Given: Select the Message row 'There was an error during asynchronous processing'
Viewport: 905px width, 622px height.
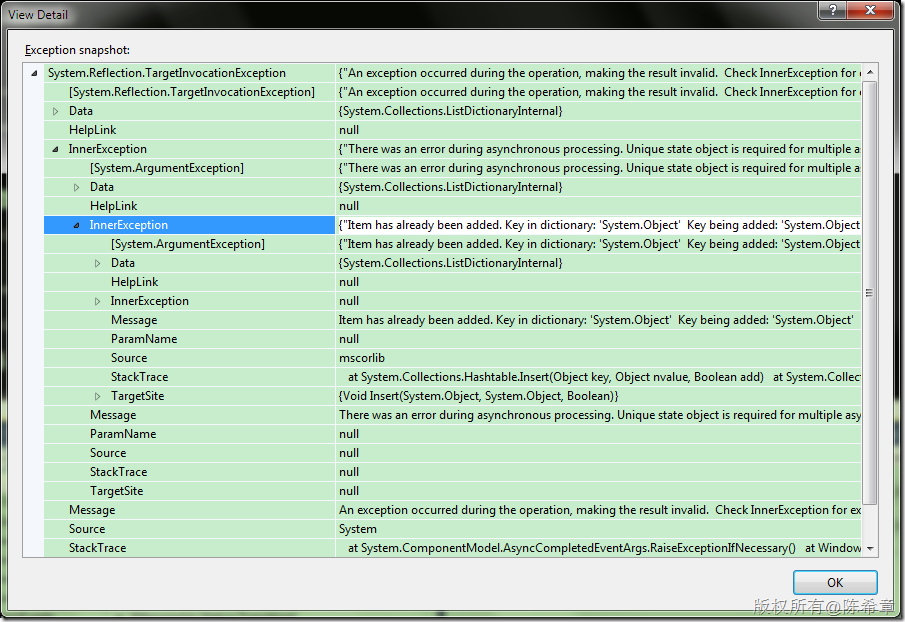Looking at the screenshot, I should pyautogui.click(x=112, y=415).
